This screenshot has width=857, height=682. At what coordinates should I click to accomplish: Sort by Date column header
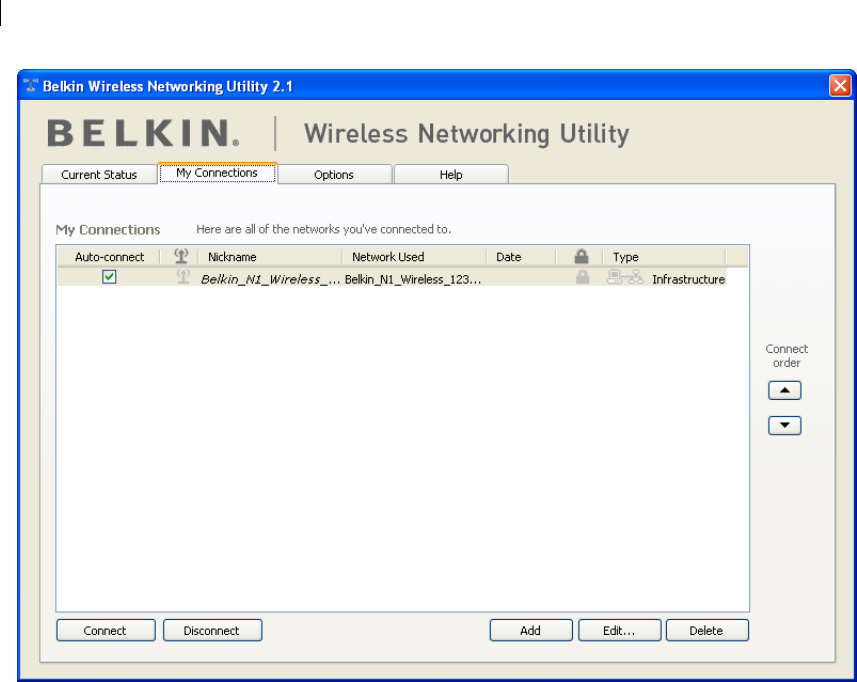[x=521, y=256]
